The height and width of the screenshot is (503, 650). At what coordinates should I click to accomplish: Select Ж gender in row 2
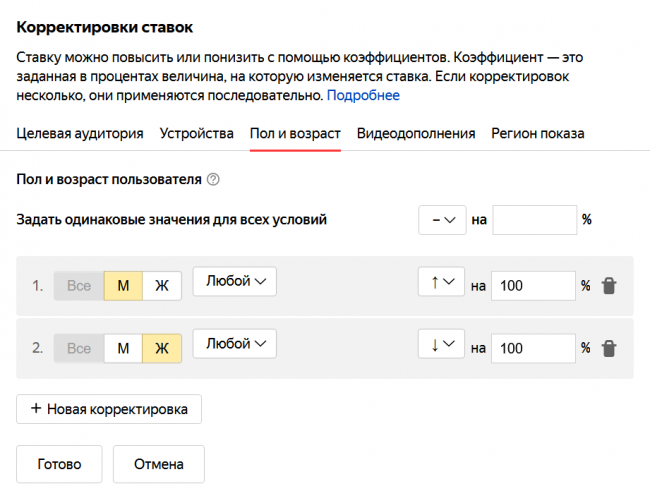[x=161, y=348]
